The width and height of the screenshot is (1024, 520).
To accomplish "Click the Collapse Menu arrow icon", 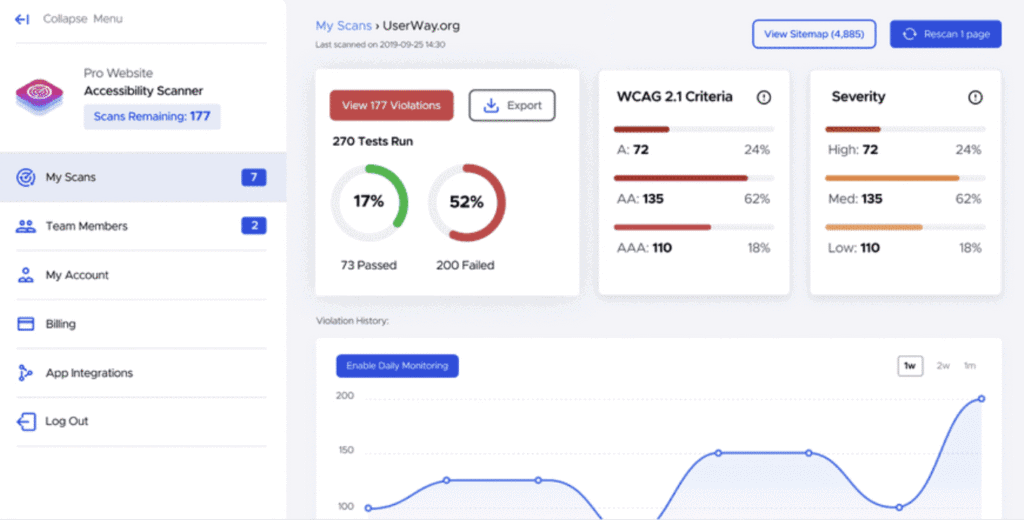I will 22,19.
